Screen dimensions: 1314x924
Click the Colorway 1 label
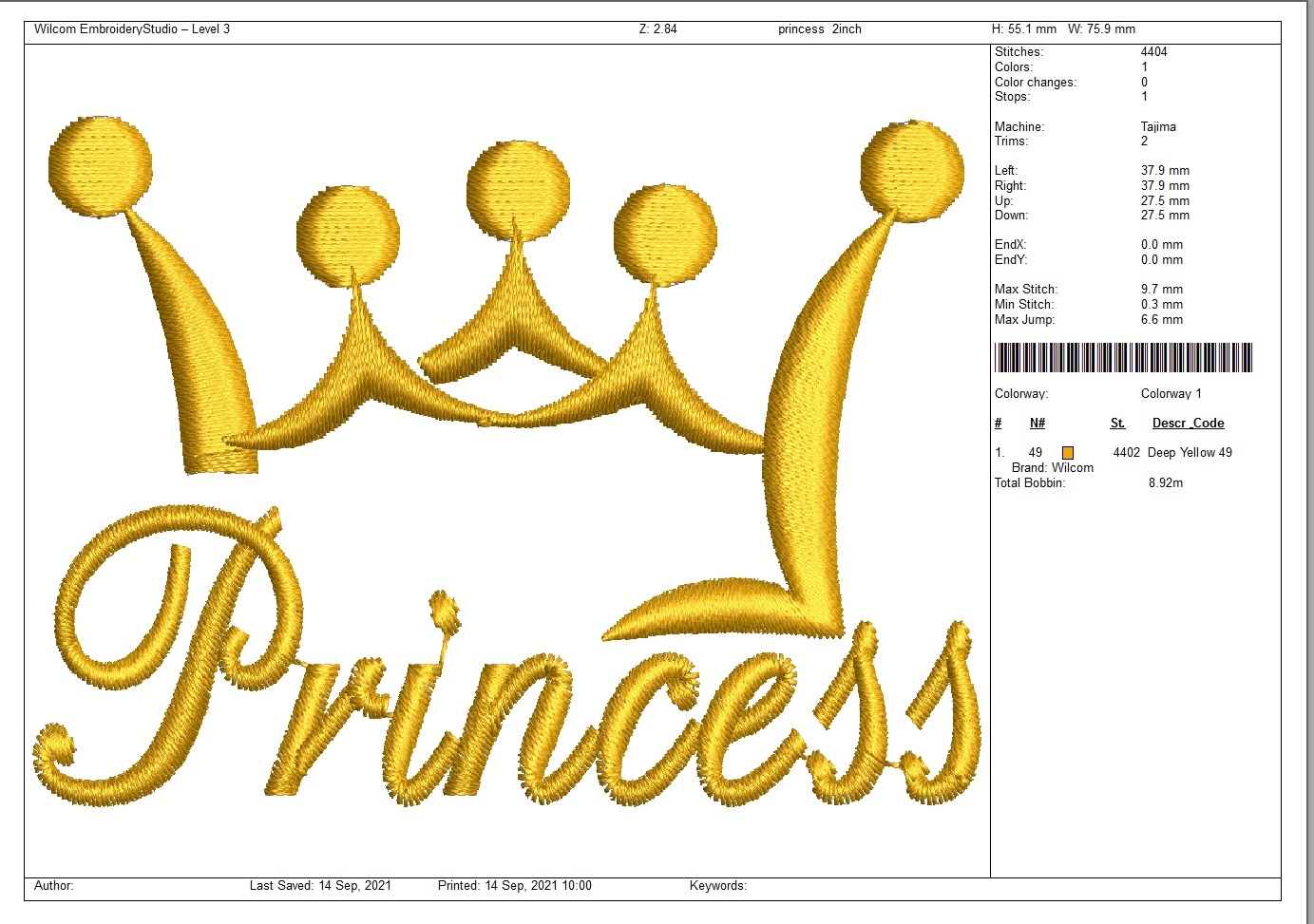[1171, 394]
